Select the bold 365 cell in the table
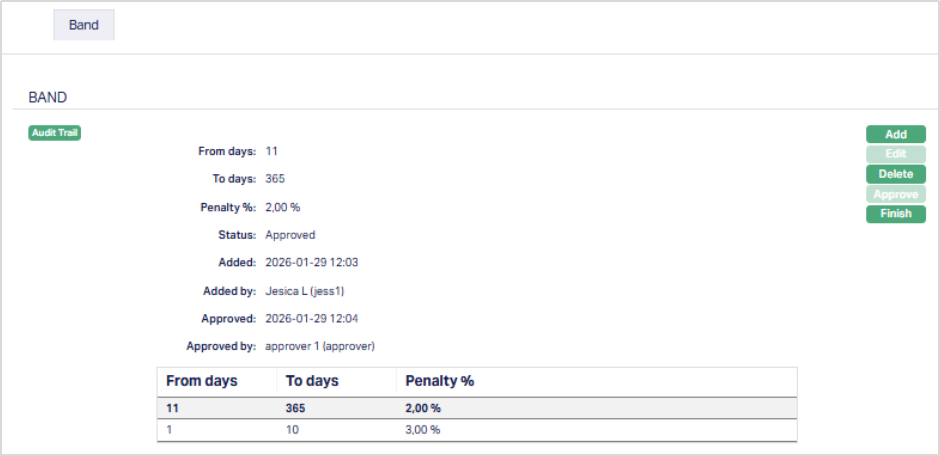 pos(295,408)
